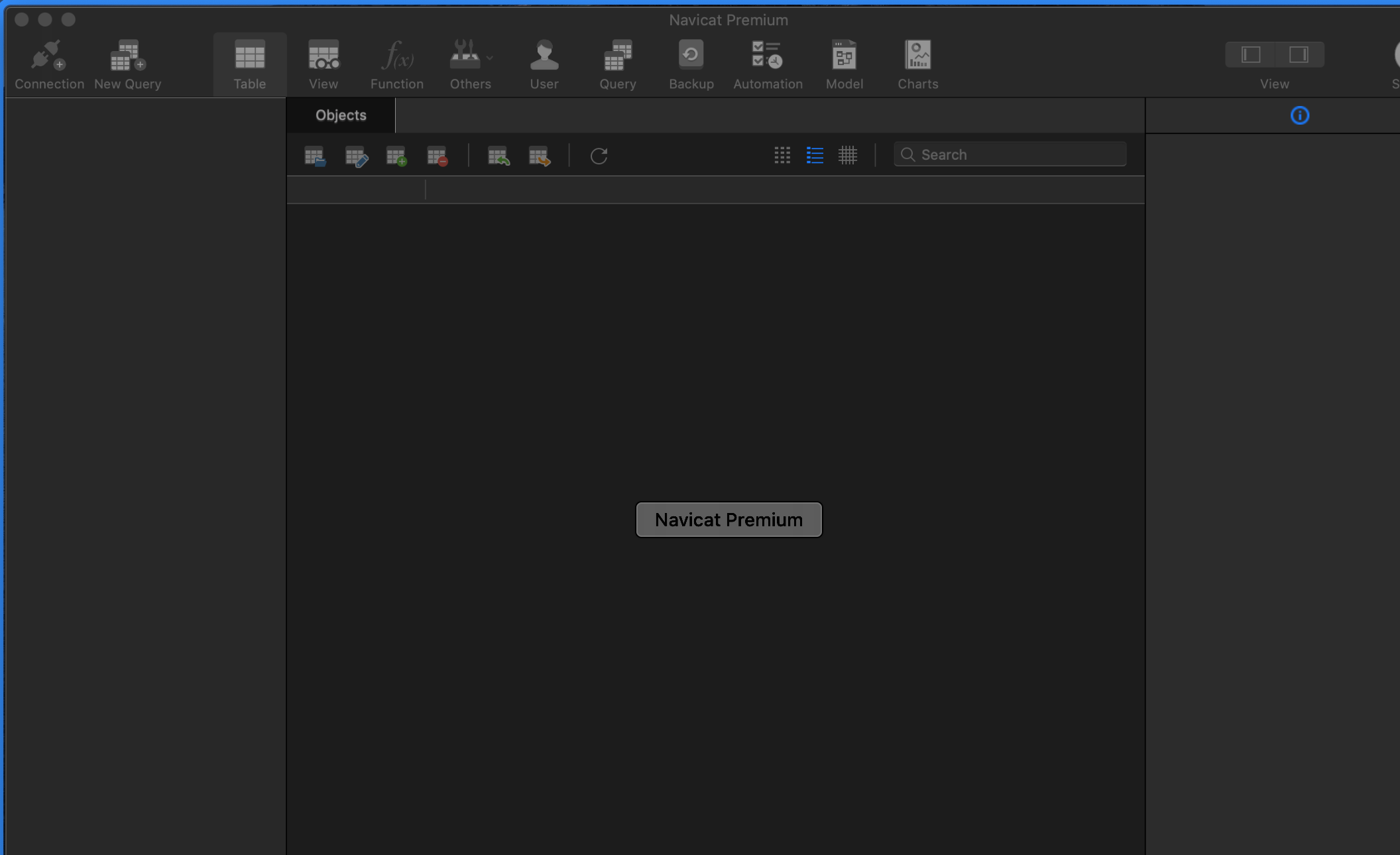Switch to the Objects tab
This screenshot has height=855, width=1400.
click(x=341, y=115)
